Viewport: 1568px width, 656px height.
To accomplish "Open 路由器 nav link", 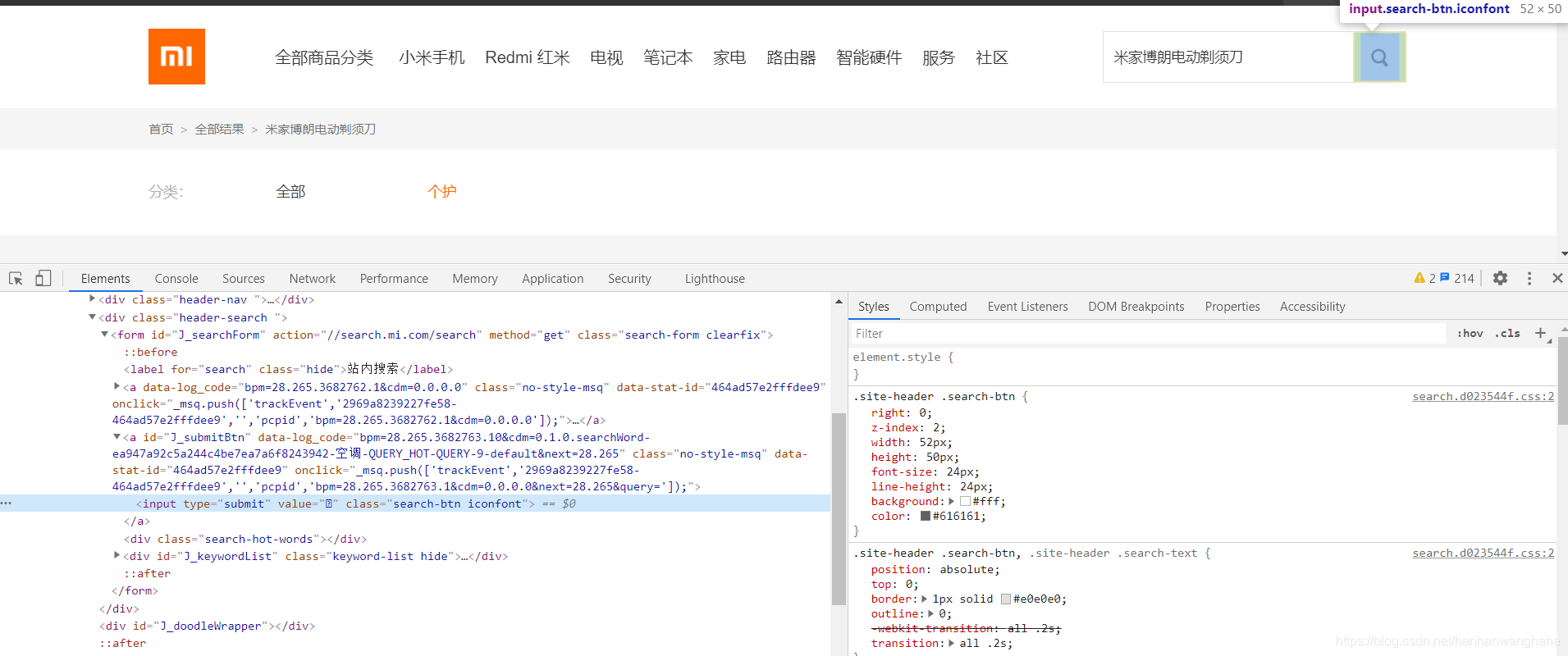I will point(791,57).
